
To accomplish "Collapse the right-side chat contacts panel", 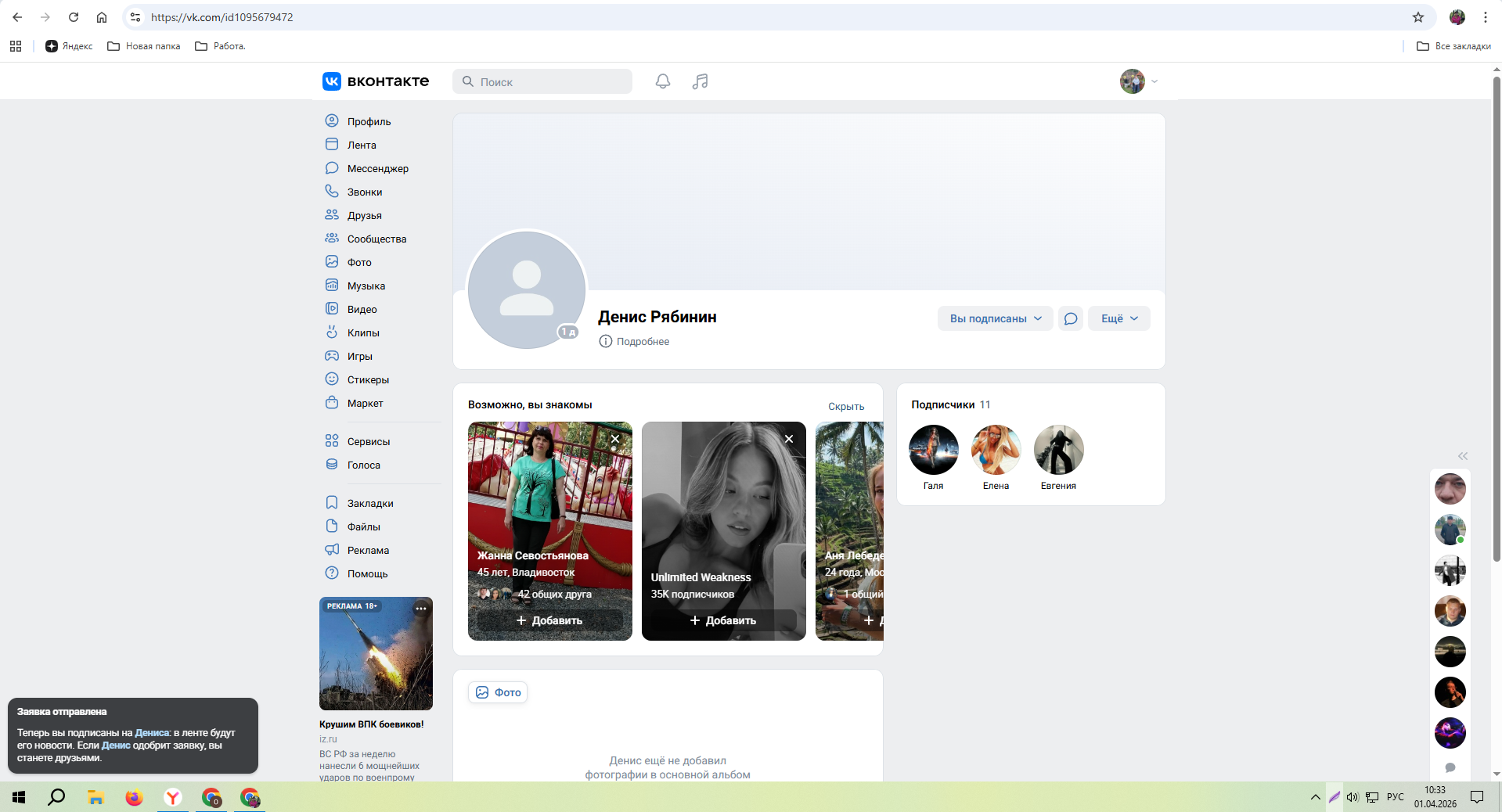I will (1462, 456).
